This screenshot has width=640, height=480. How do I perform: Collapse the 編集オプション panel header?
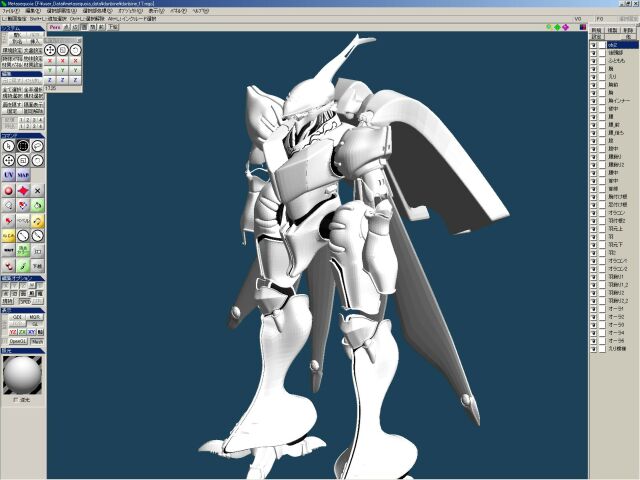[23, 278]
